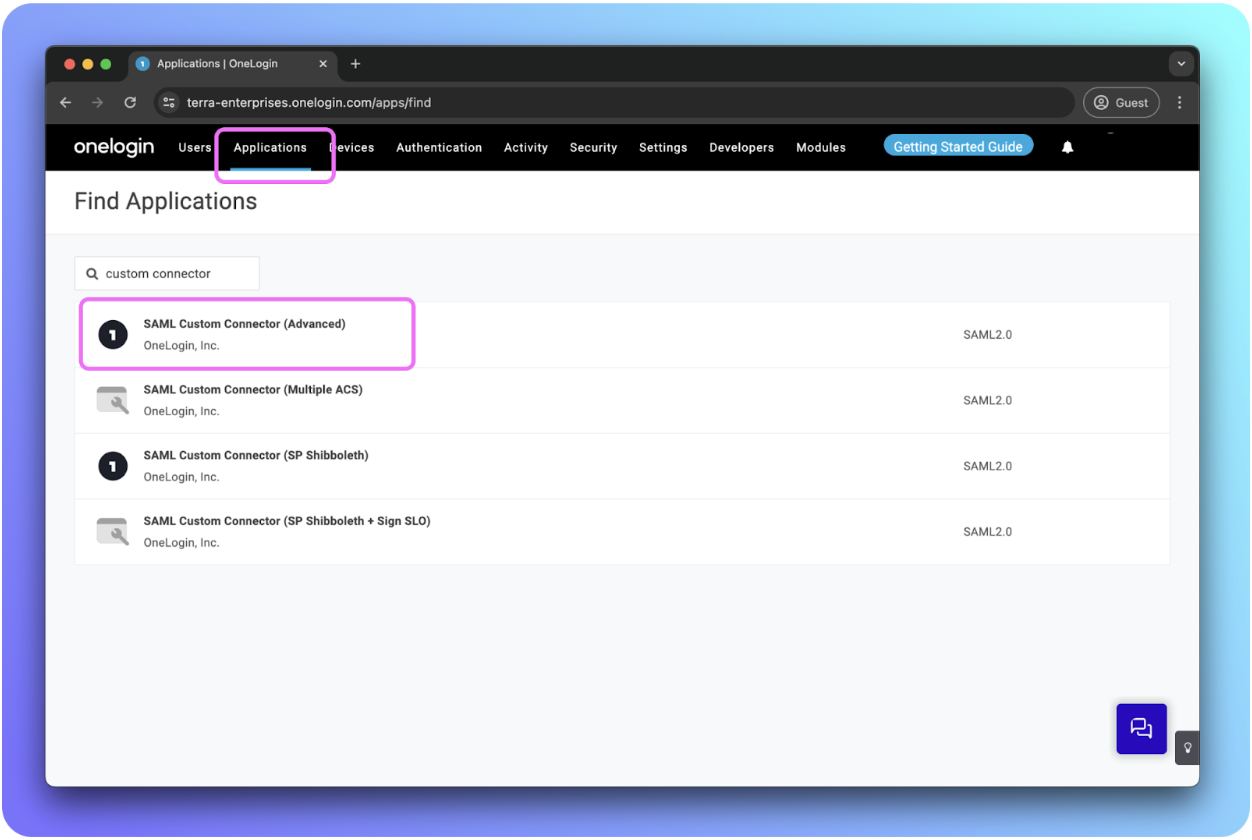Viewport: 1252px width, 840px height.
Task: Select SAML Custom Connector (Advanced) title
Action: 244,324
